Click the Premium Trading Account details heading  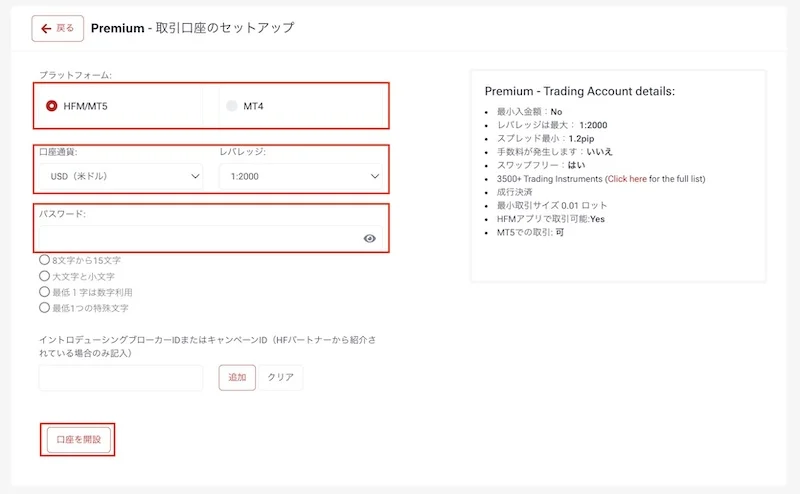click(x=579, y=91)
